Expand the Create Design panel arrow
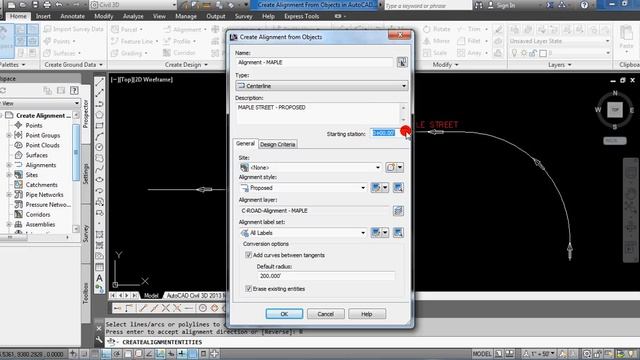The height and width of the screenshot is (360, 640). pyautogui.click(x=206, y=65)
